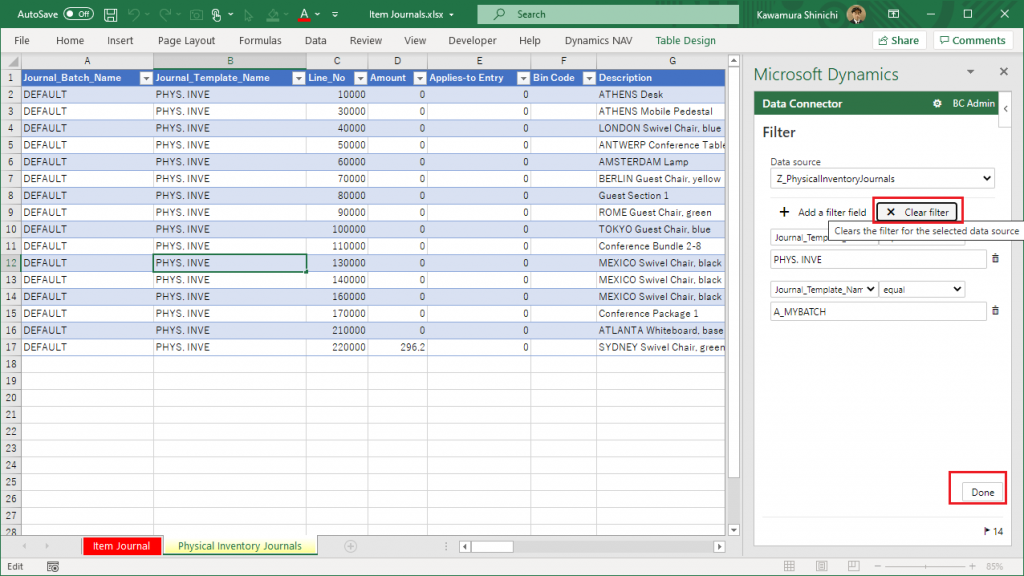Undo the last action
Viewport: 1024px width, 576px height.
134,14
